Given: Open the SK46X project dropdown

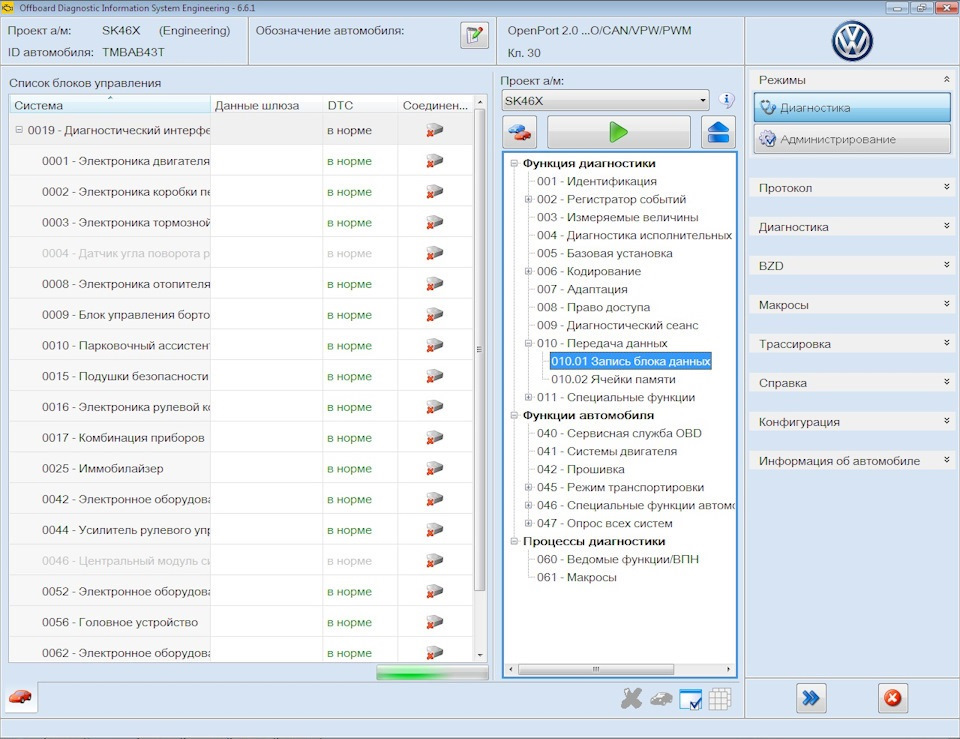Looking at the screenshot, I should [606, 100].
